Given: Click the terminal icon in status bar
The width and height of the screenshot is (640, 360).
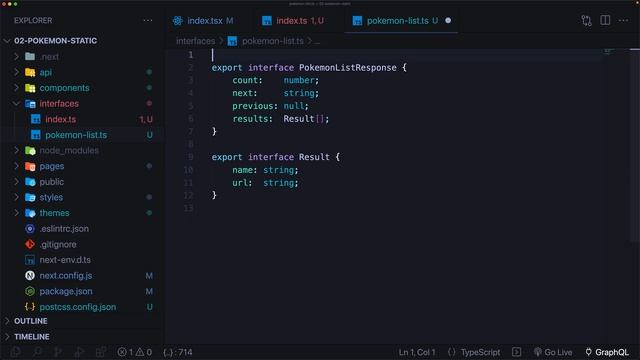Looking at the screenshot, I should click(x=516, y=352).
